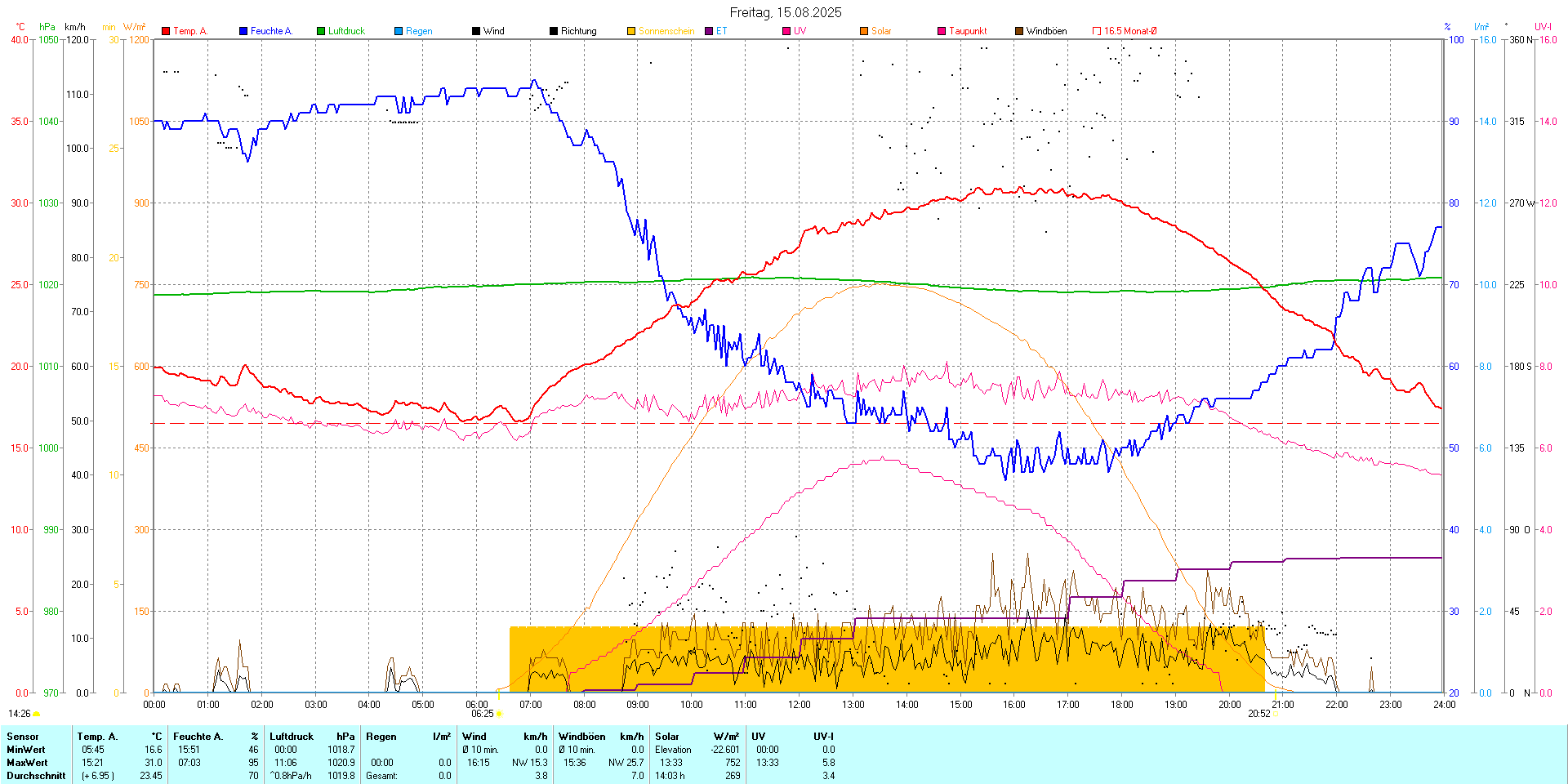The height and width of the screenshot is (784, 1568).
Task: Click the yellow Sonnenschein legend square
Action: click(x=631, y=31)
